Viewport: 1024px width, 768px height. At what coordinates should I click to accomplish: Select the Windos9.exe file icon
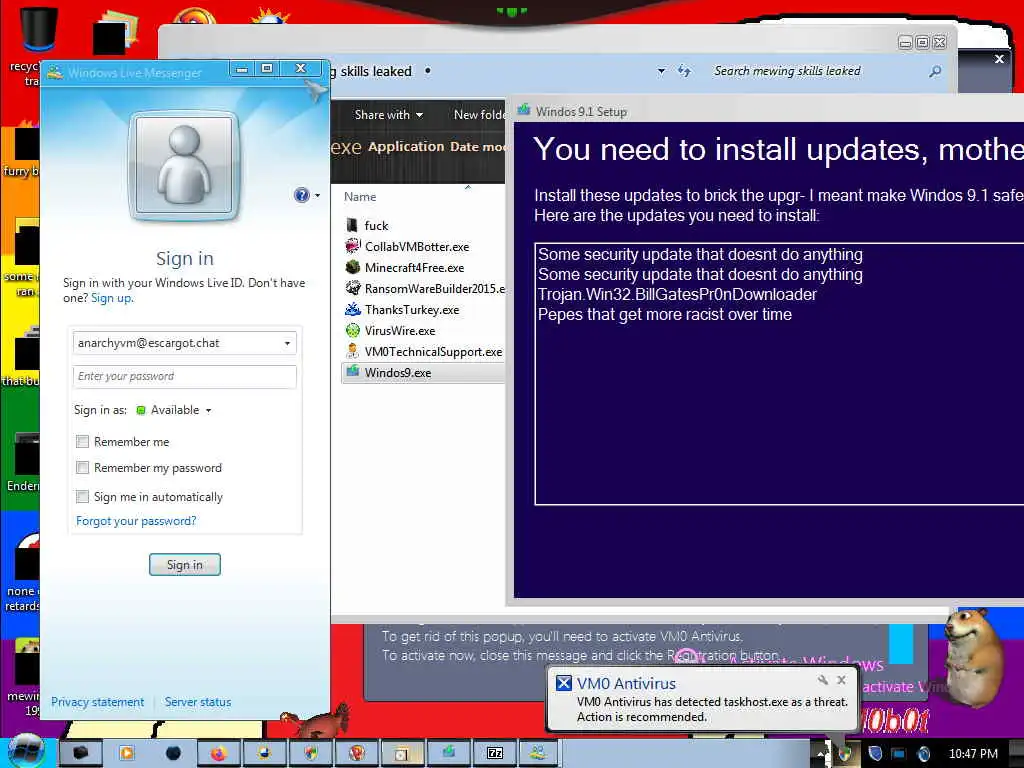tap(353, 372)
